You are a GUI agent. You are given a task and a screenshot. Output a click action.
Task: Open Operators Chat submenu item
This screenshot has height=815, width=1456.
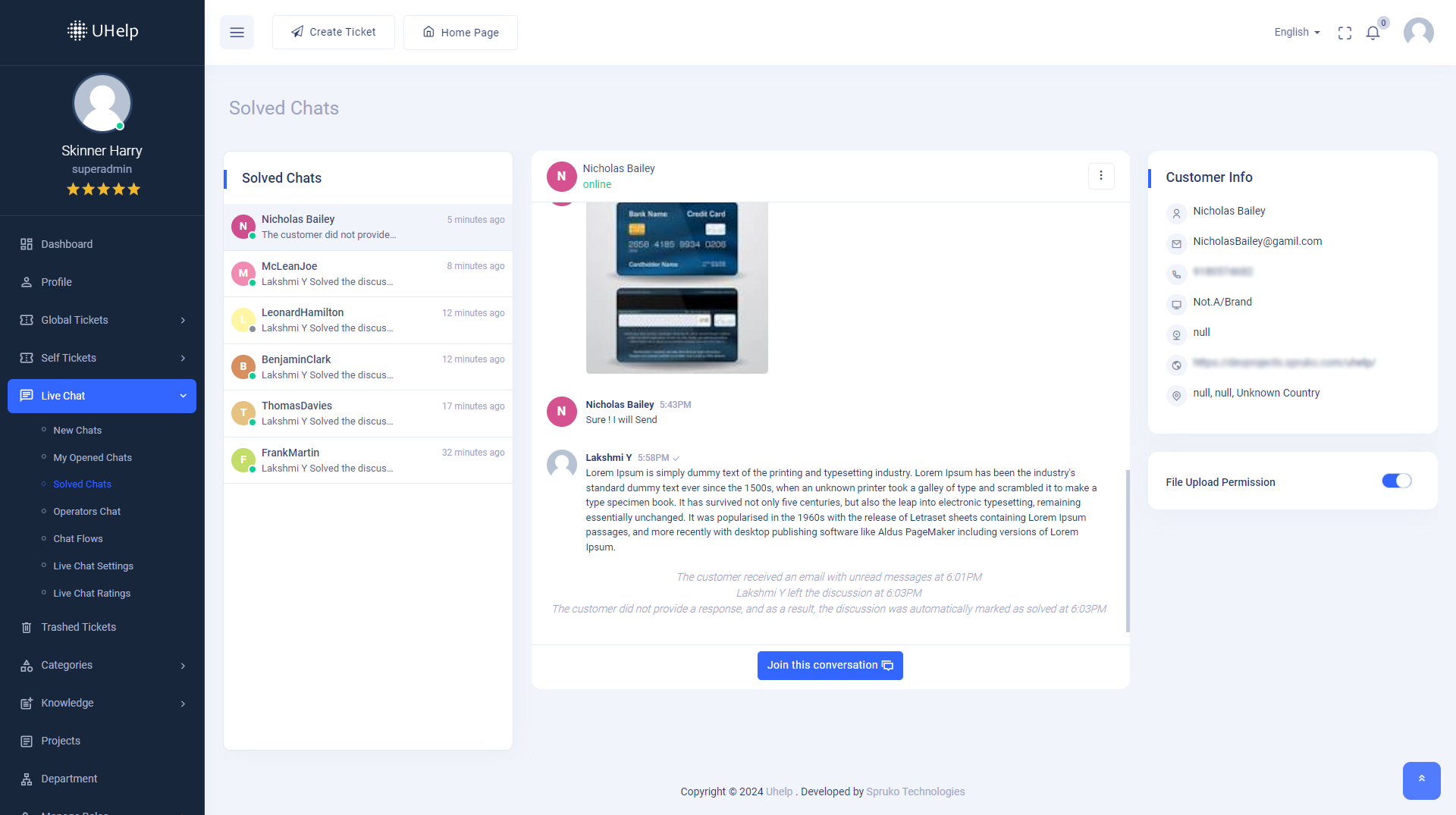tap(86, 512)
